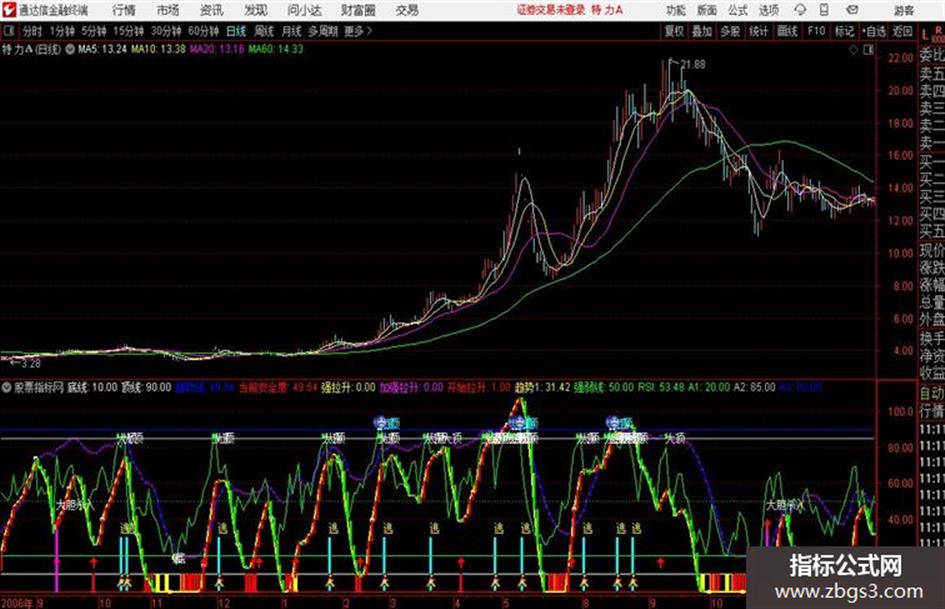Image resolution: width=945 pixels, height=609 pixels.
Task: Open the 公式 menu
Action: pos(738,10)
